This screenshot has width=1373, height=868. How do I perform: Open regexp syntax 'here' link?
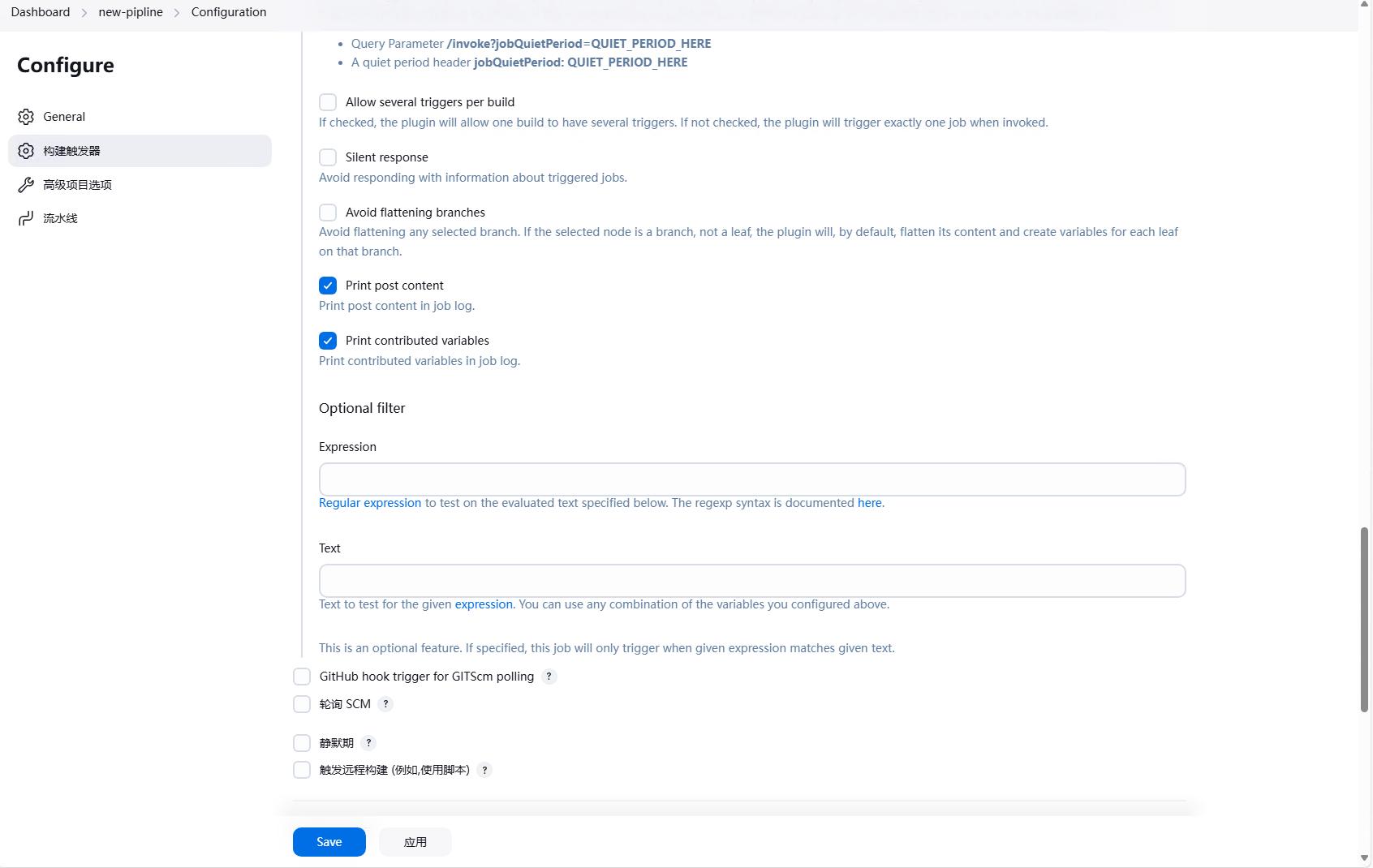[x=869, y=503]
